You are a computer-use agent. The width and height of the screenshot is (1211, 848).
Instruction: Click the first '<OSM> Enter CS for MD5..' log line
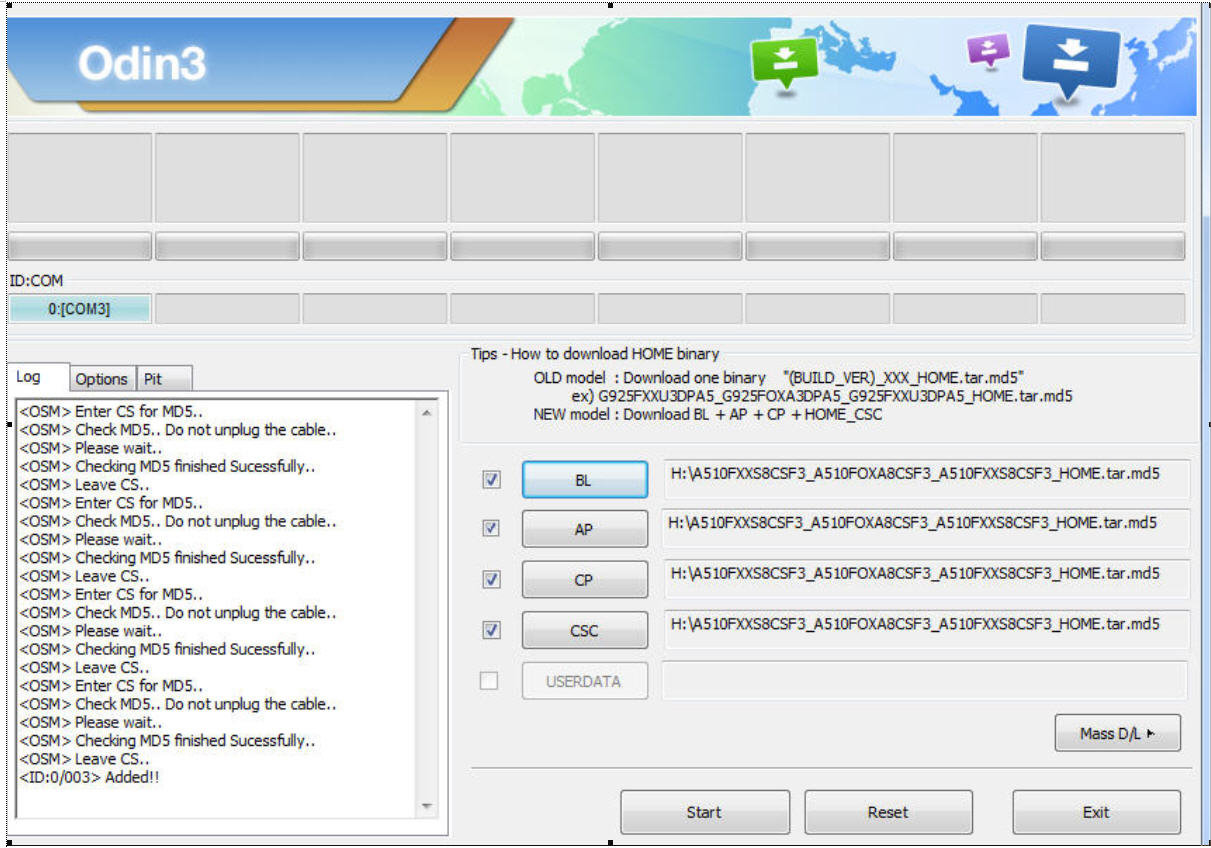111,411
